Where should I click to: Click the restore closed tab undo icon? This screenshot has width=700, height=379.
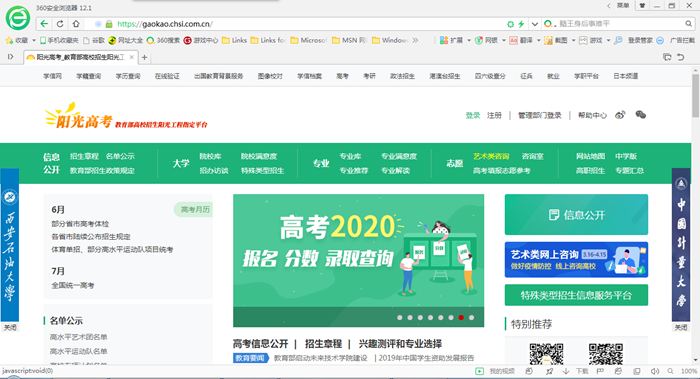coord(681,57)
